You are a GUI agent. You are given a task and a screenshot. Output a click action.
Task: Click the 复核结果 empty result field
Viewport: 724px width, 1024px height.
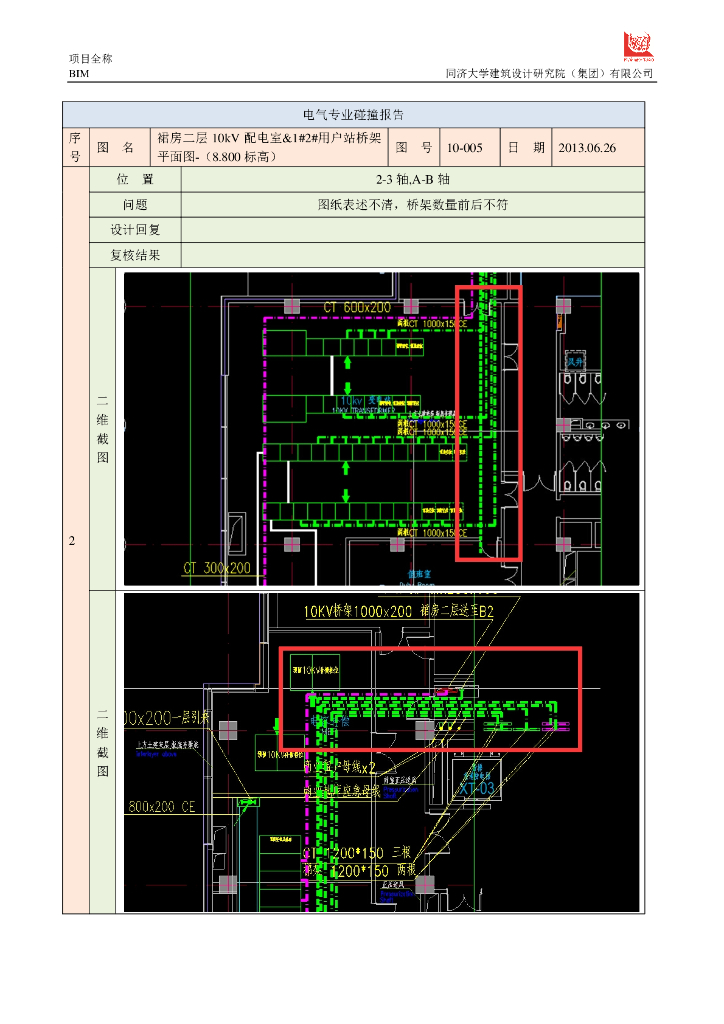click(x=413, y=255)
